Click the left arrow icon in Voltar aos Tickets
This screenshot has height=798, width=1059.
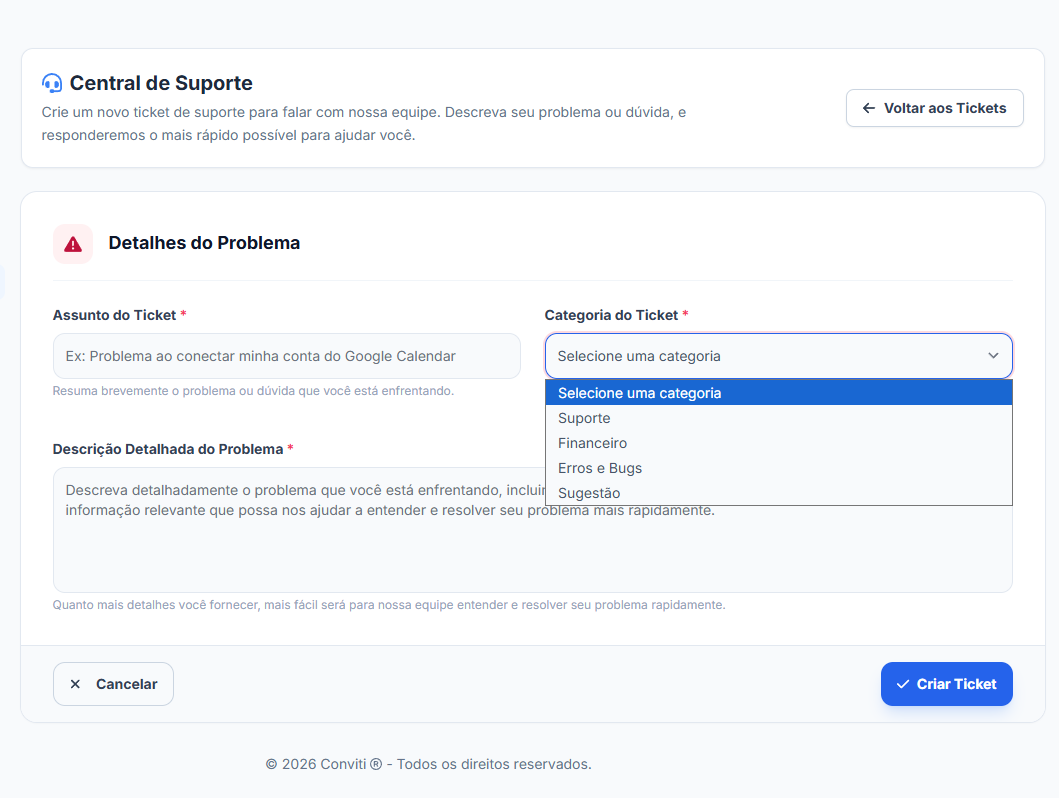[869, 108]
